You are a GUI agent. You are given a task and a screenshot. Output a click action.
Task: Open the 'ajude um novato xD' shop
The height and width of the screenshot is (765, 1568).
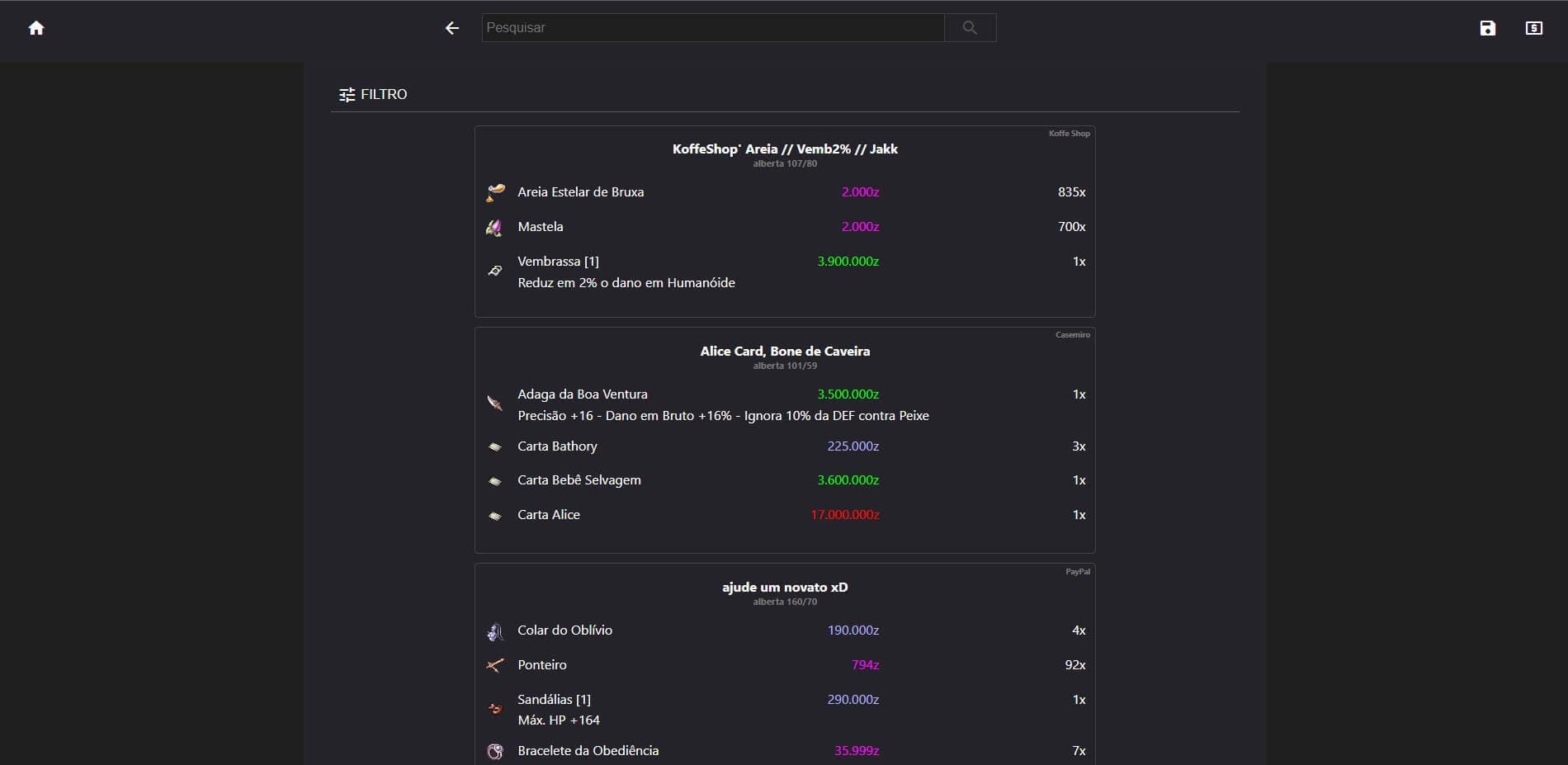(x=785, y=588)
